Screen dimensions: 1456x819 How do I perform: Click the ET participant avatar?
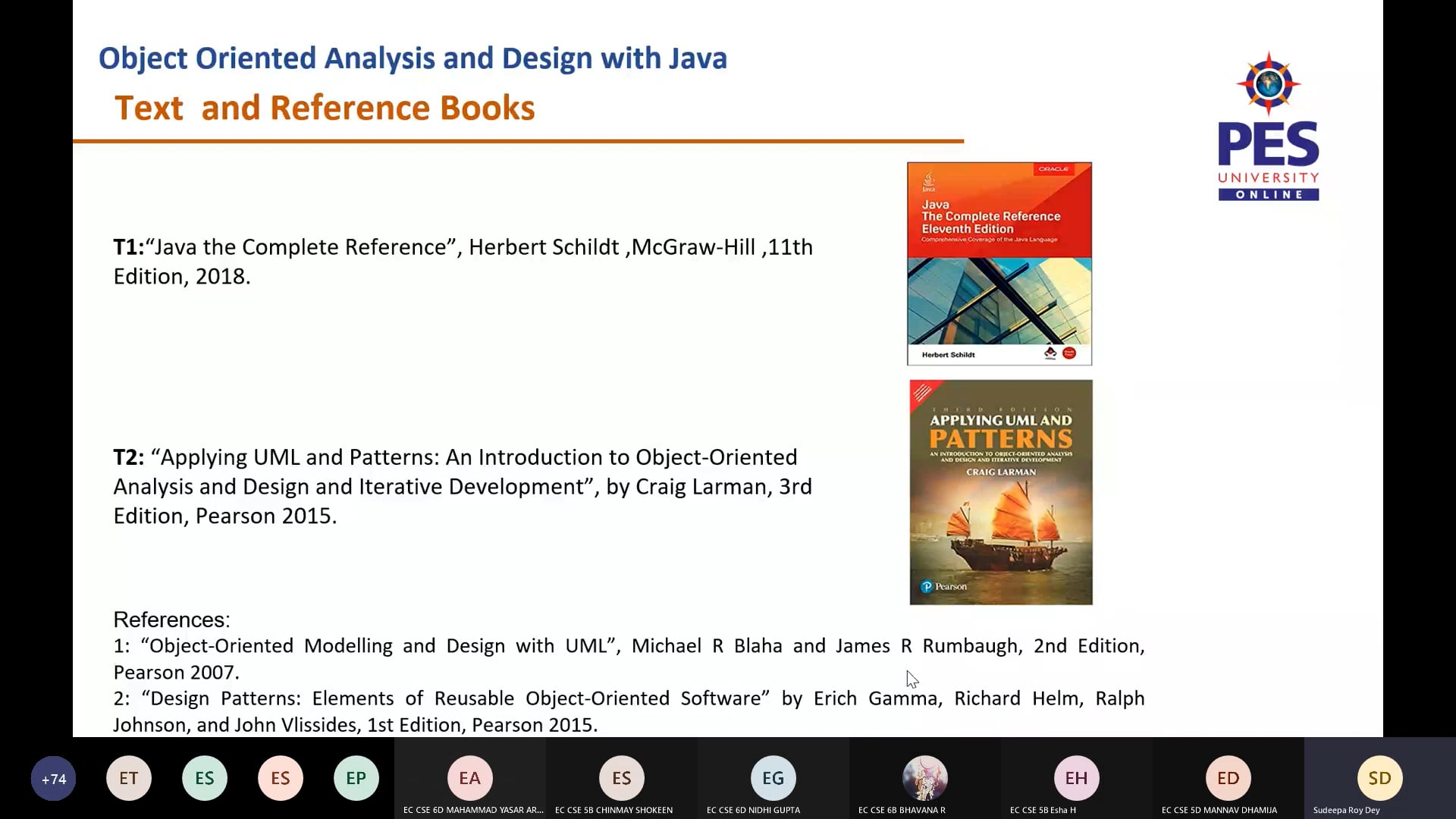[x=129, y=778]
